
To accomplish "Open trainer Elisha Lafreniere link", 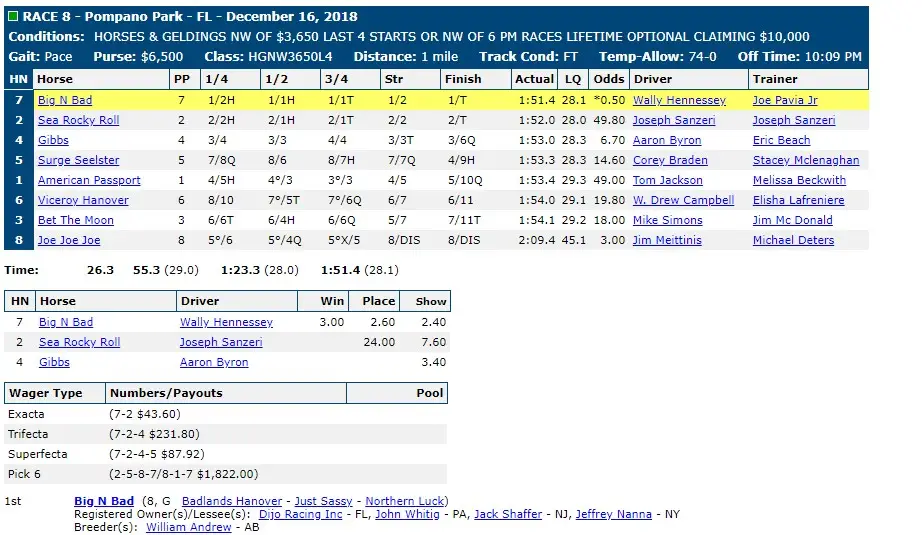I will (799, 200).
